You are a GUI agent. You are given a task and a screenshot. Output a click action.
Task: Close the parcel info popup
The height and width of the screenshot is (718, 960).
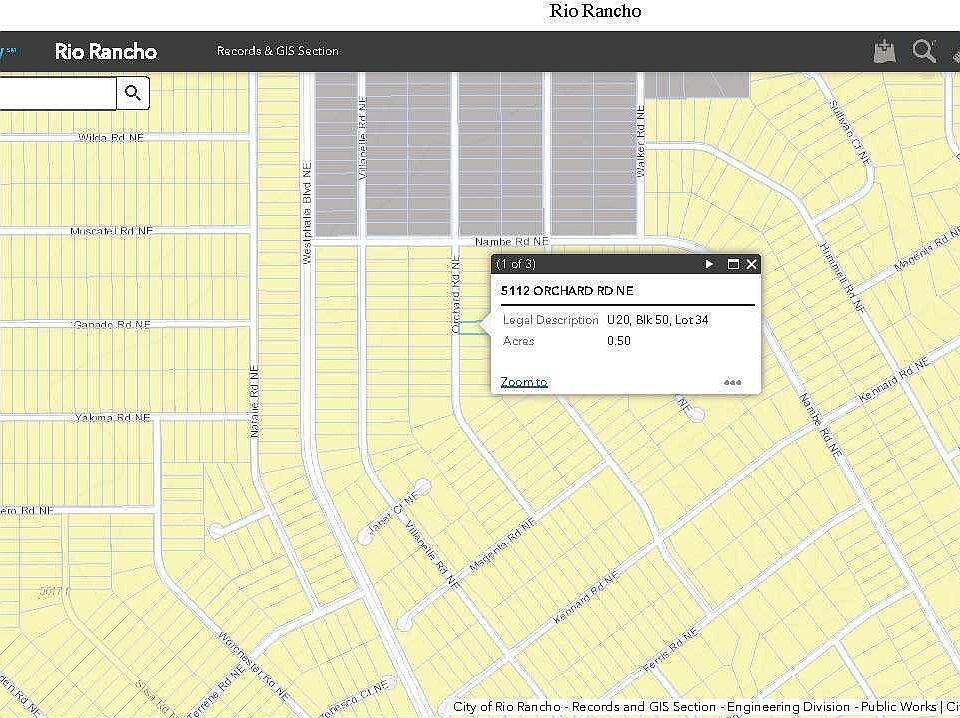point(752,264)
